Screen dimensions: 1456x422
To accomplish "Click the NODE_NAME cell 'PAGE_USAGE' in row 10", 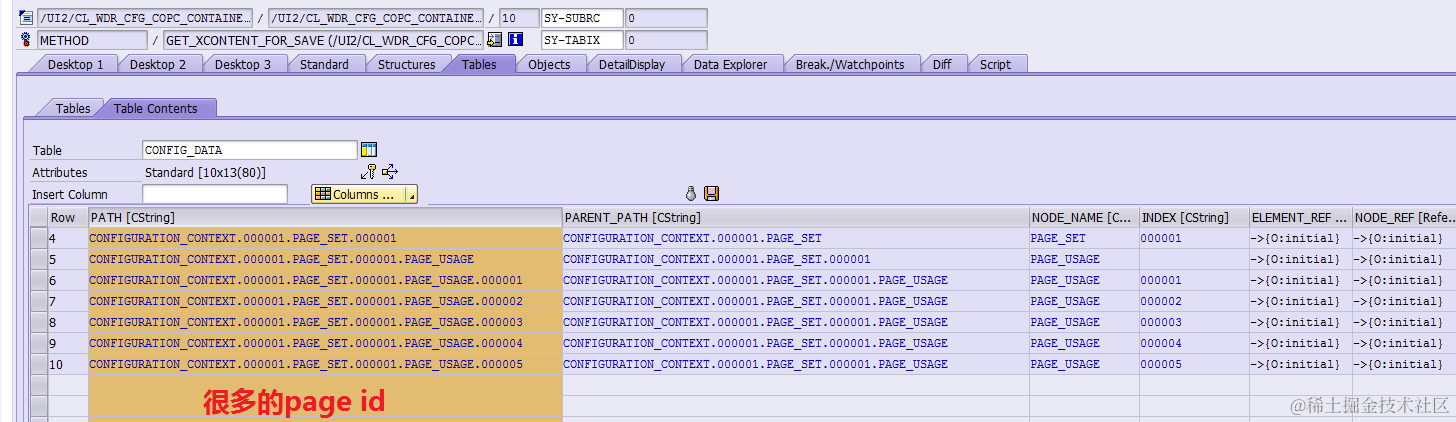I will [x=1084, y=364].
